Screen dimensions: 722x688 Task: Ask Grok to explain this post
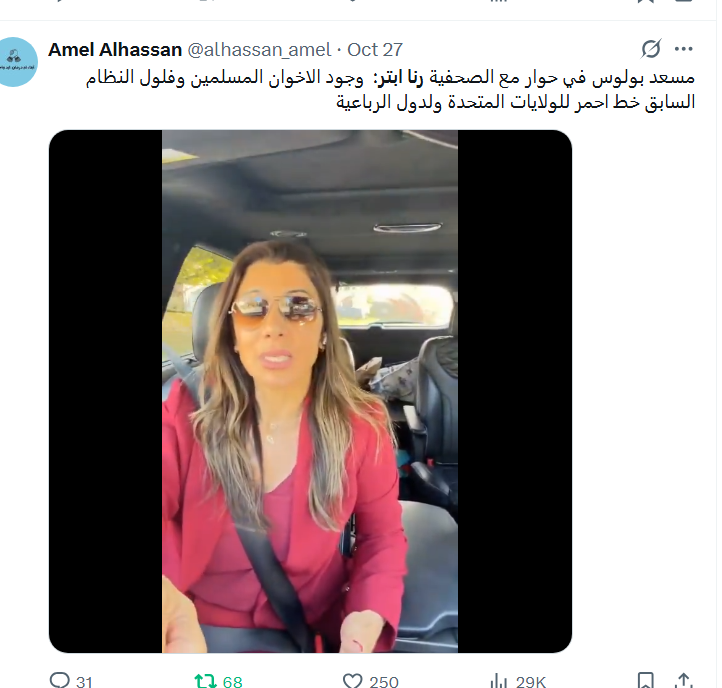(x=651, y=49)
